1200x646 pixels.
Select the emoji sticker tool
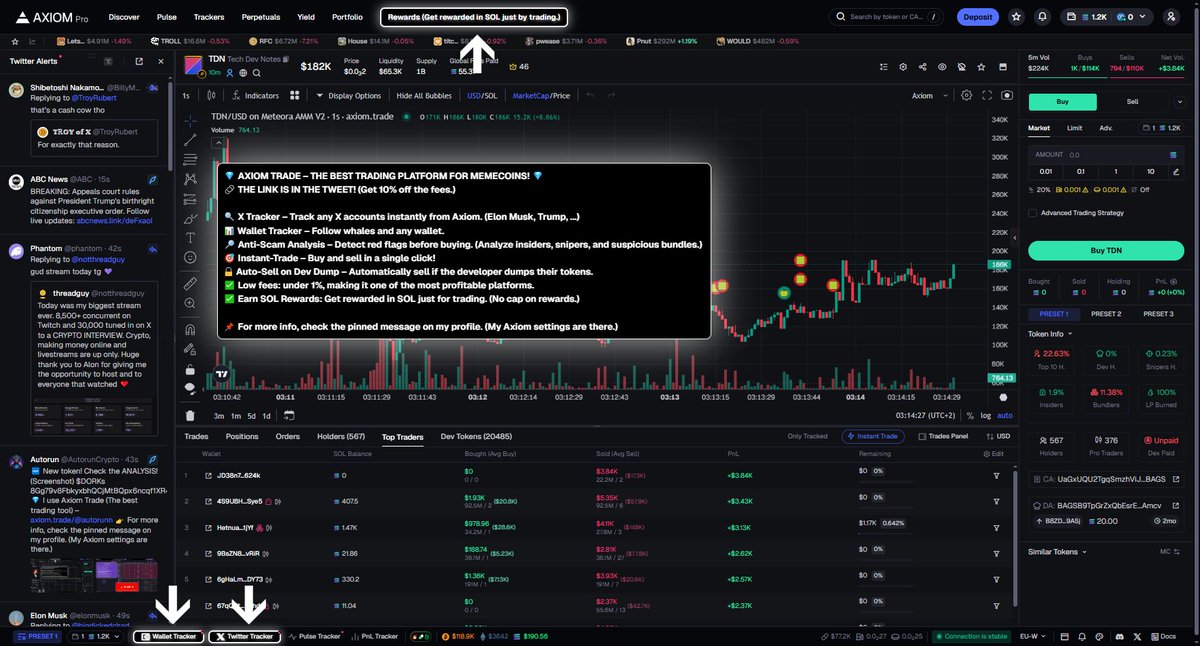(190, 257)
